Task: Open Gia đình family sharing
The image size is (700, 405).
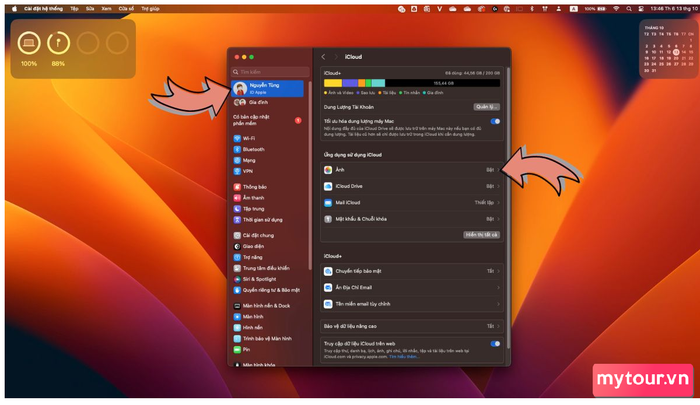Action: click(x=257, y=102)
